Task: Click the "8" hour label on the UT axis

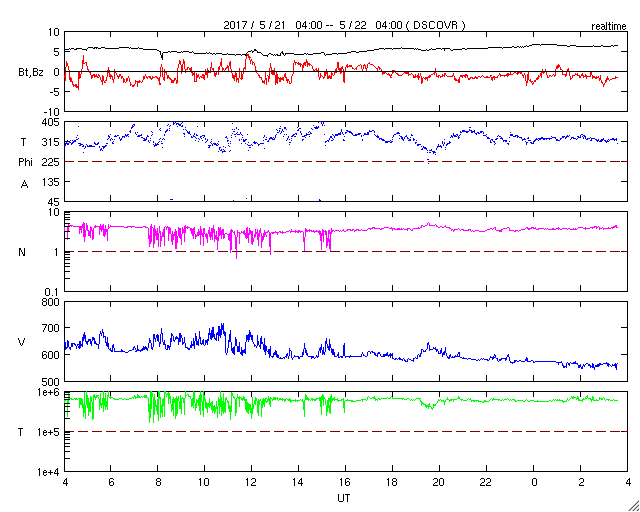Action: [x=158, y=483]
